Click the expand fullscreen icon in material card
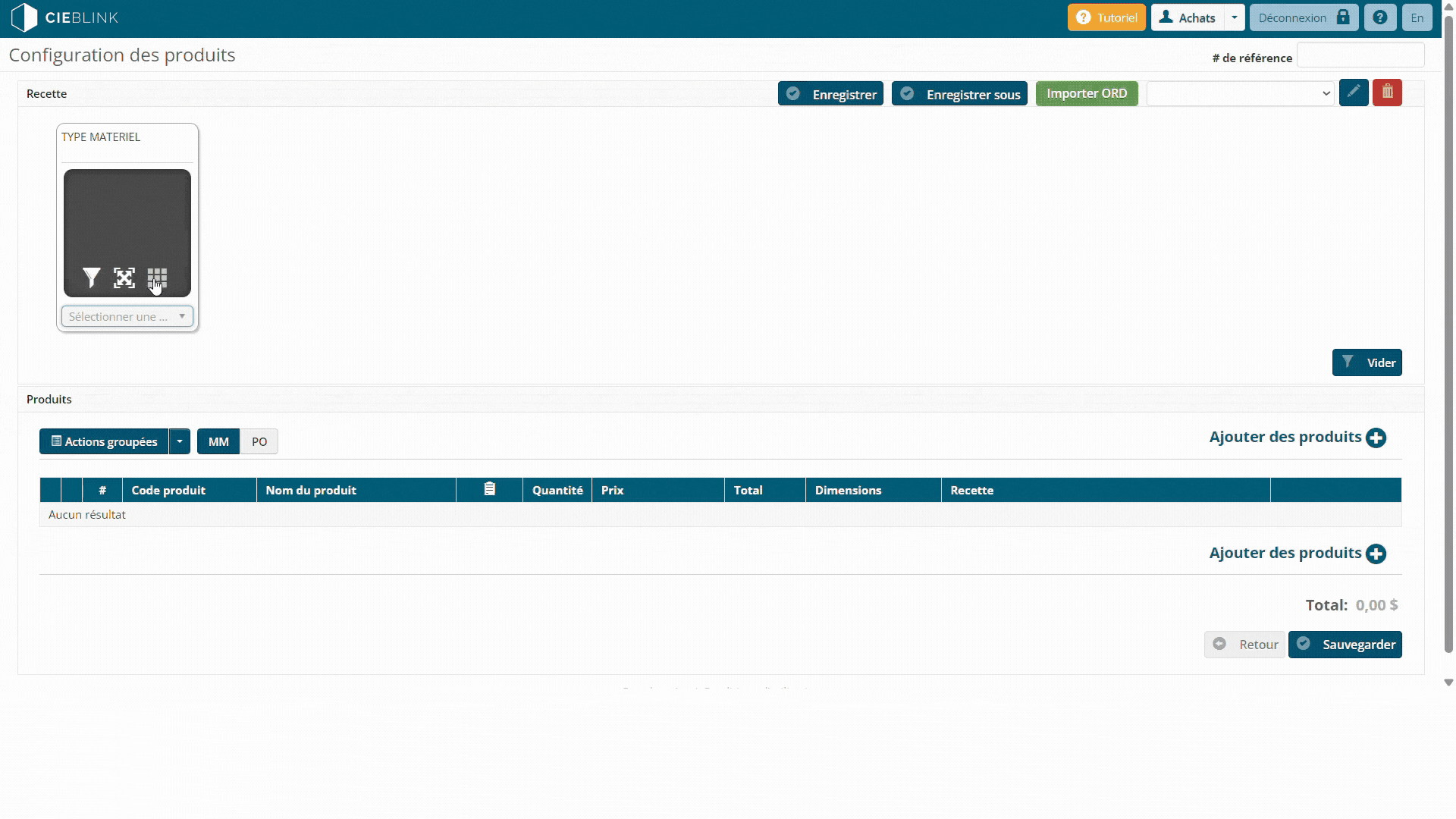Screen dimensions: 1456x819 [x=124, y=278]
